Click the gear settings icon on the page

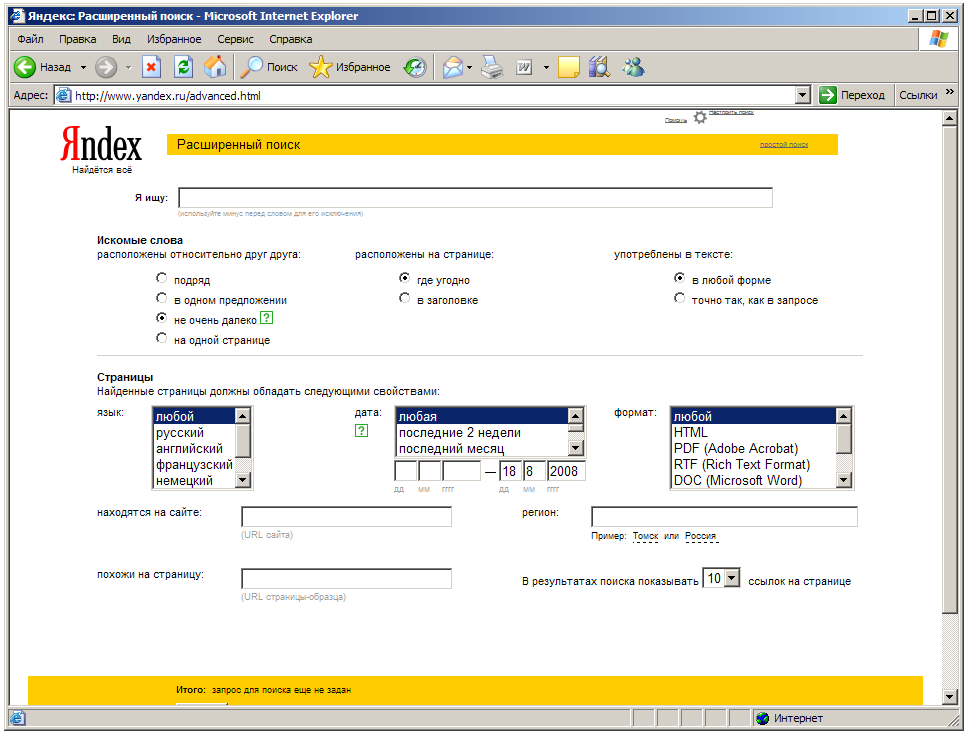click(x=700, y=117)
